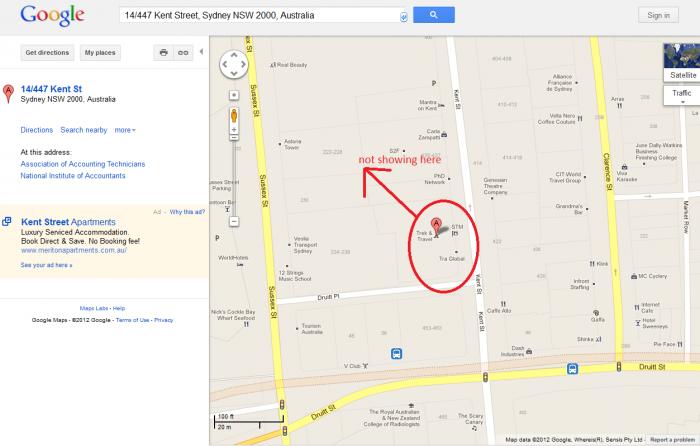Collapse the left panel arrow
The height and width of the screenshot is (446, 700).
201,52
